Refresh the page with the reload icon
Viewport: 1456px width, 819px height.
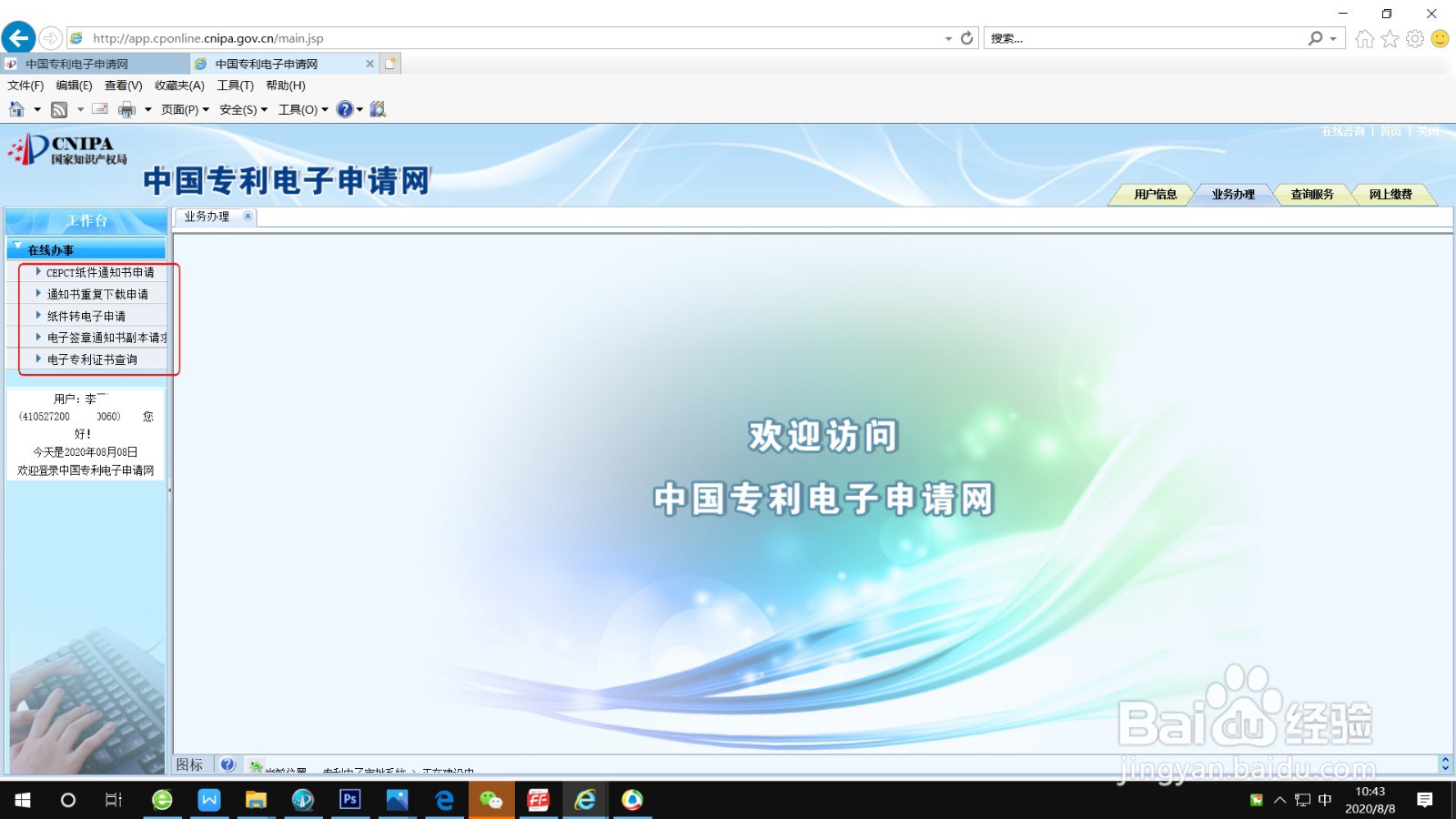click(966, 38)
